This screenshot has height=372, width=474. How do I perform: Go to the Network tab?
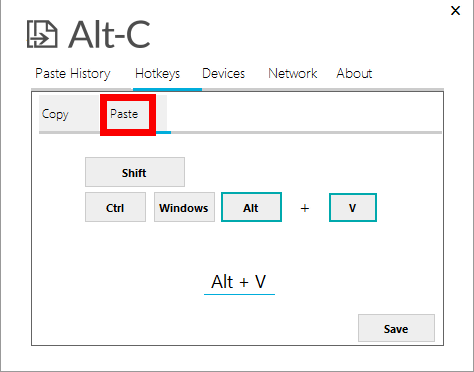293,73
